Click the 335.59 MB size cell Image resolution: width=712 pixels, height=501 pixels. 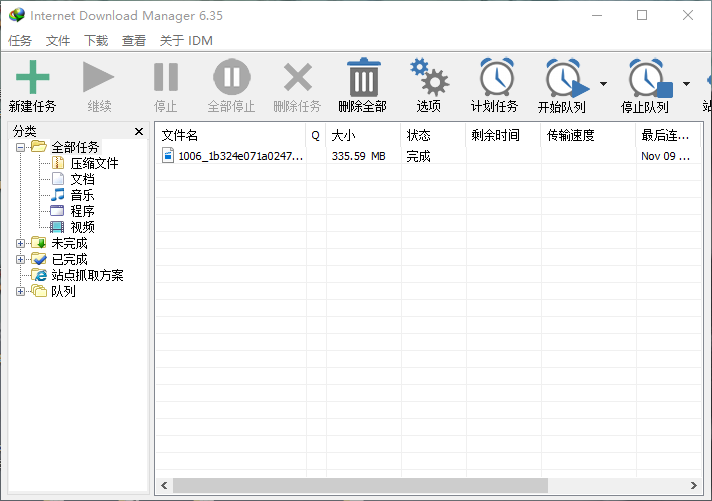358,156
